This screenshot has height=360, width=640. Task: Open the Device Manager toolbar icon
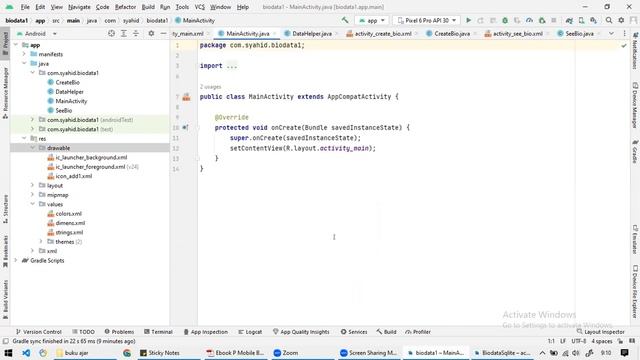(x=581, y=20)
